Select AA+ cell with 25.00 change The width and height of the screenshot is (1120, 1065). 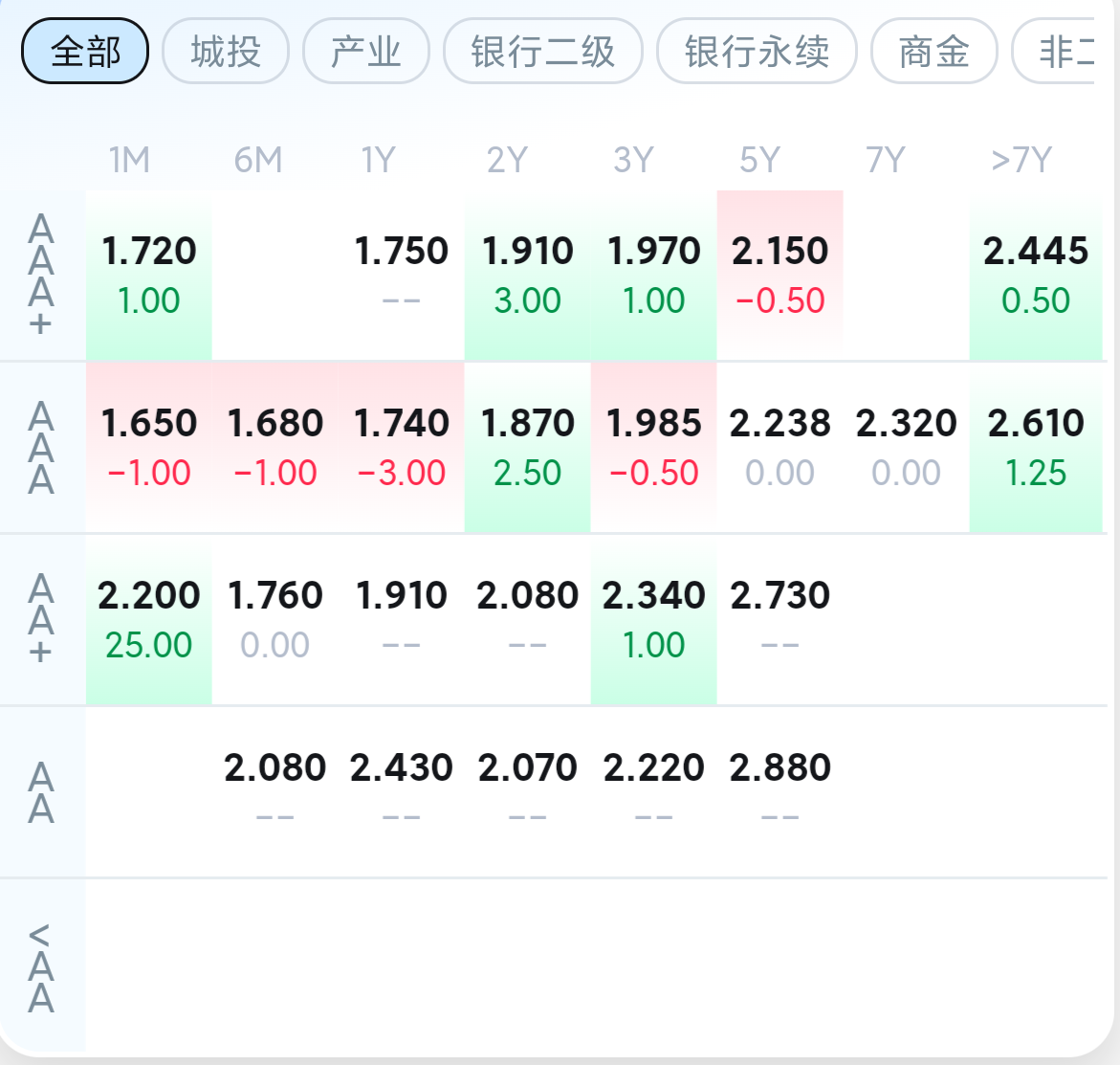click(149, 619)
